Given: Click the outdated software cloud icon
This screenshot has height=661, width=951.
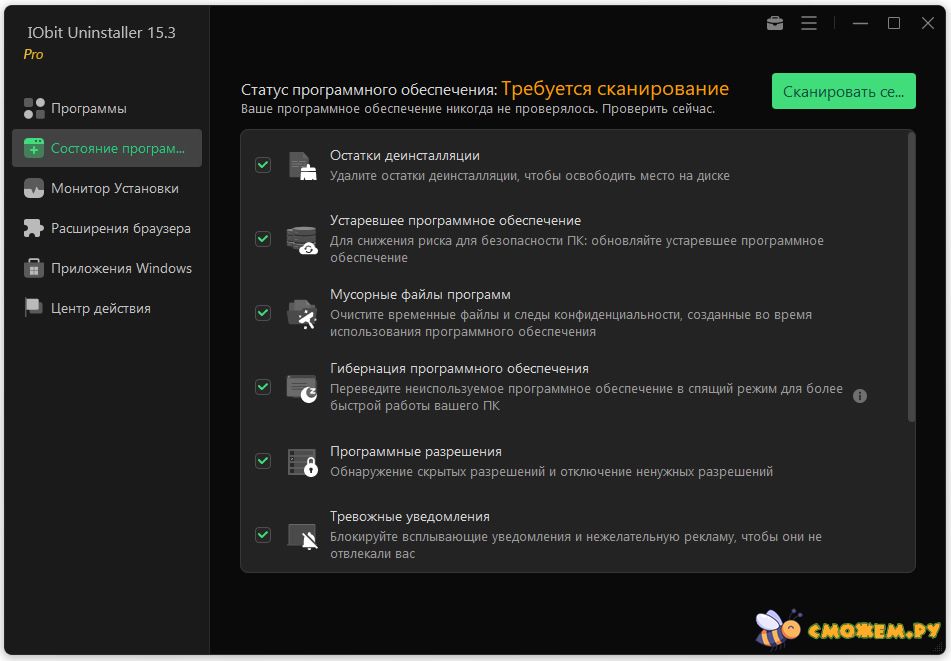Looking at the screenshot, I should point(302,240).
